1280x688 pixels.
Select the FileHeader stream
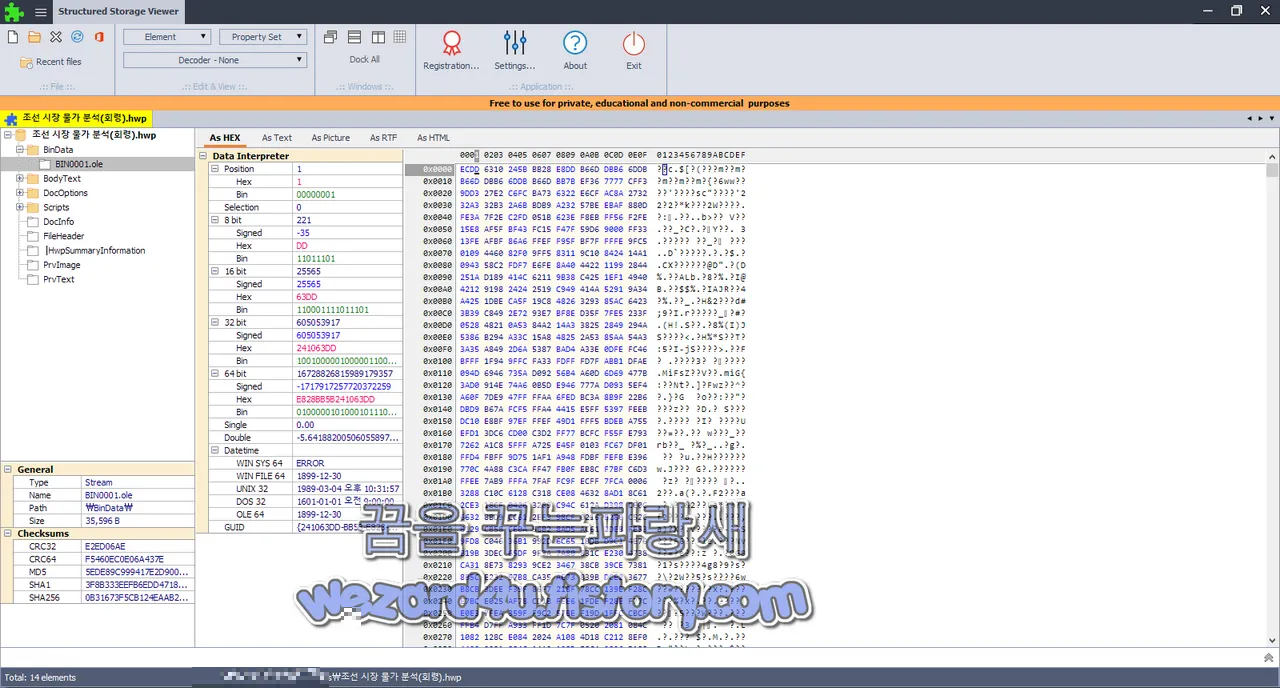63,236
